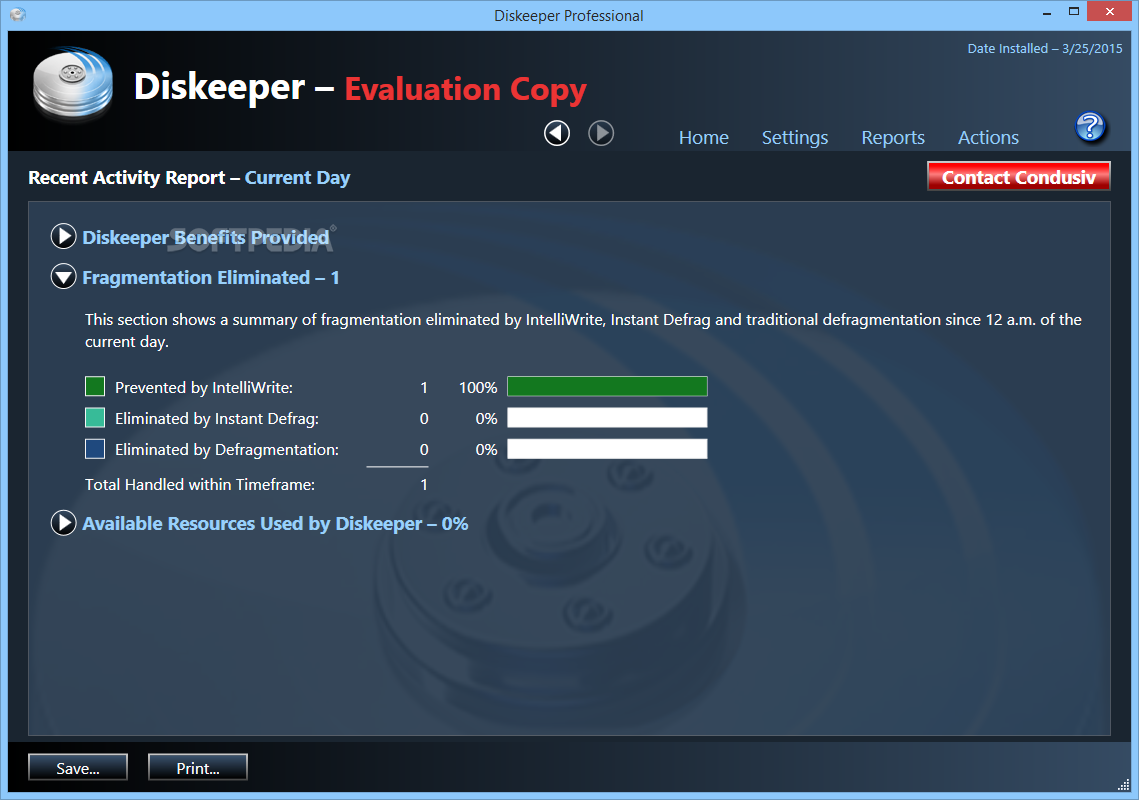Click the title bar application icon

pyautogui.click(x=18, y=15)
